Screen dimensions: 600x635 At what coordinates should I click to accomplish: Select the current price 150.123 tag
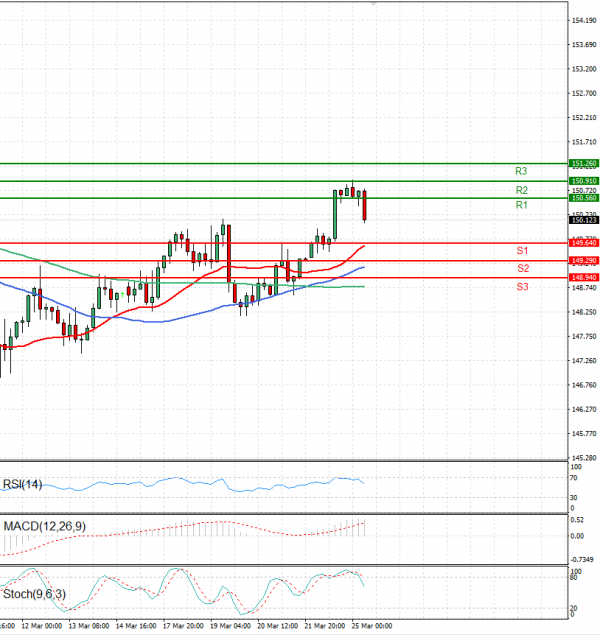coord(584,220)
